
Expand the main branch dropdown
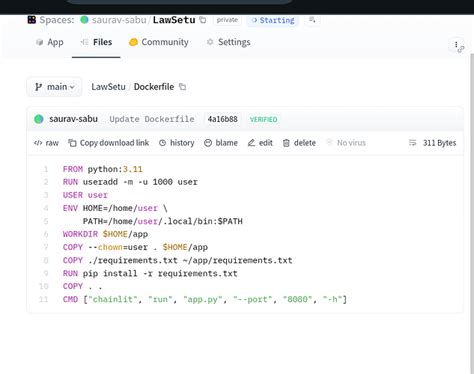[54, 87]
